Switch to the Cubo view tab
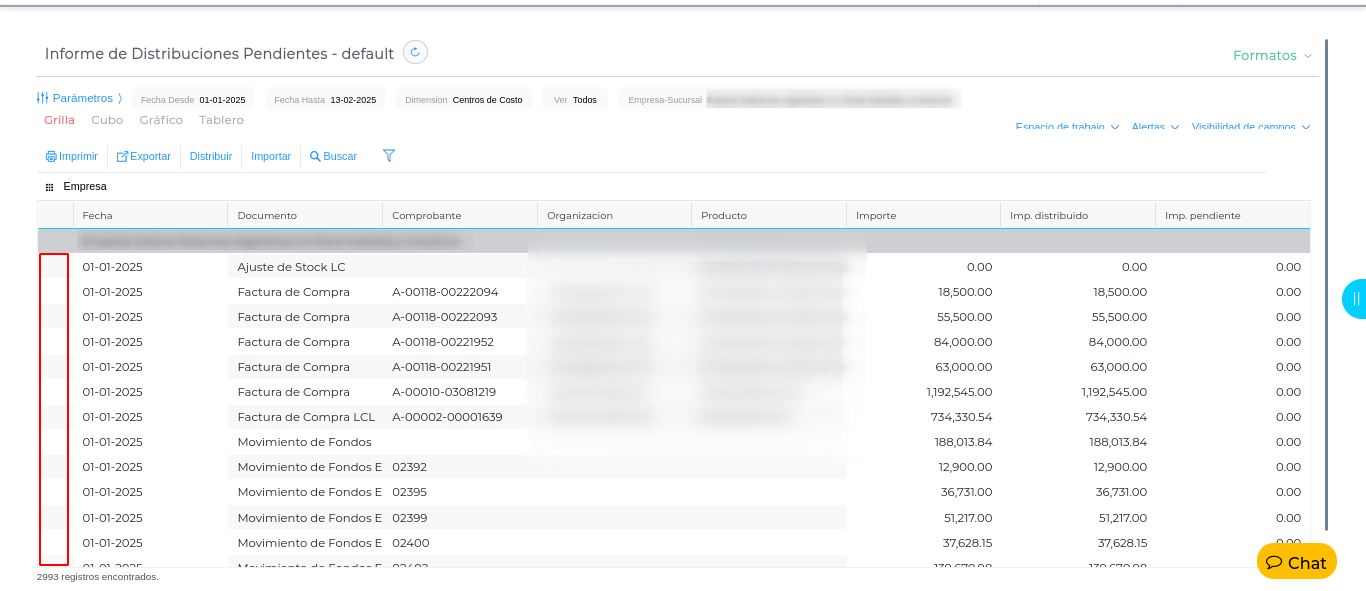This screenshot has width=1366, height=591. [x=107, y=120]
